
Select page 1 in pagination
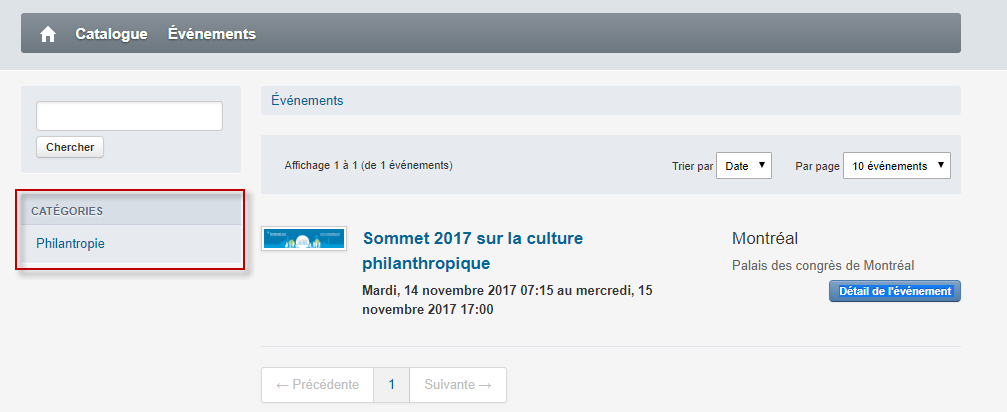pos(392,385)
